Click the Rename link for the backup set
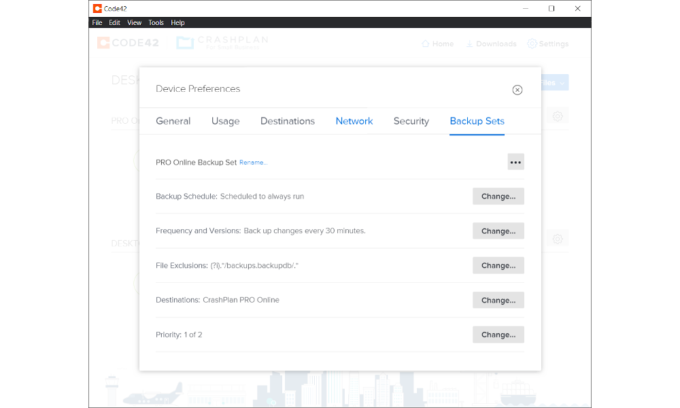 point(253,163)
